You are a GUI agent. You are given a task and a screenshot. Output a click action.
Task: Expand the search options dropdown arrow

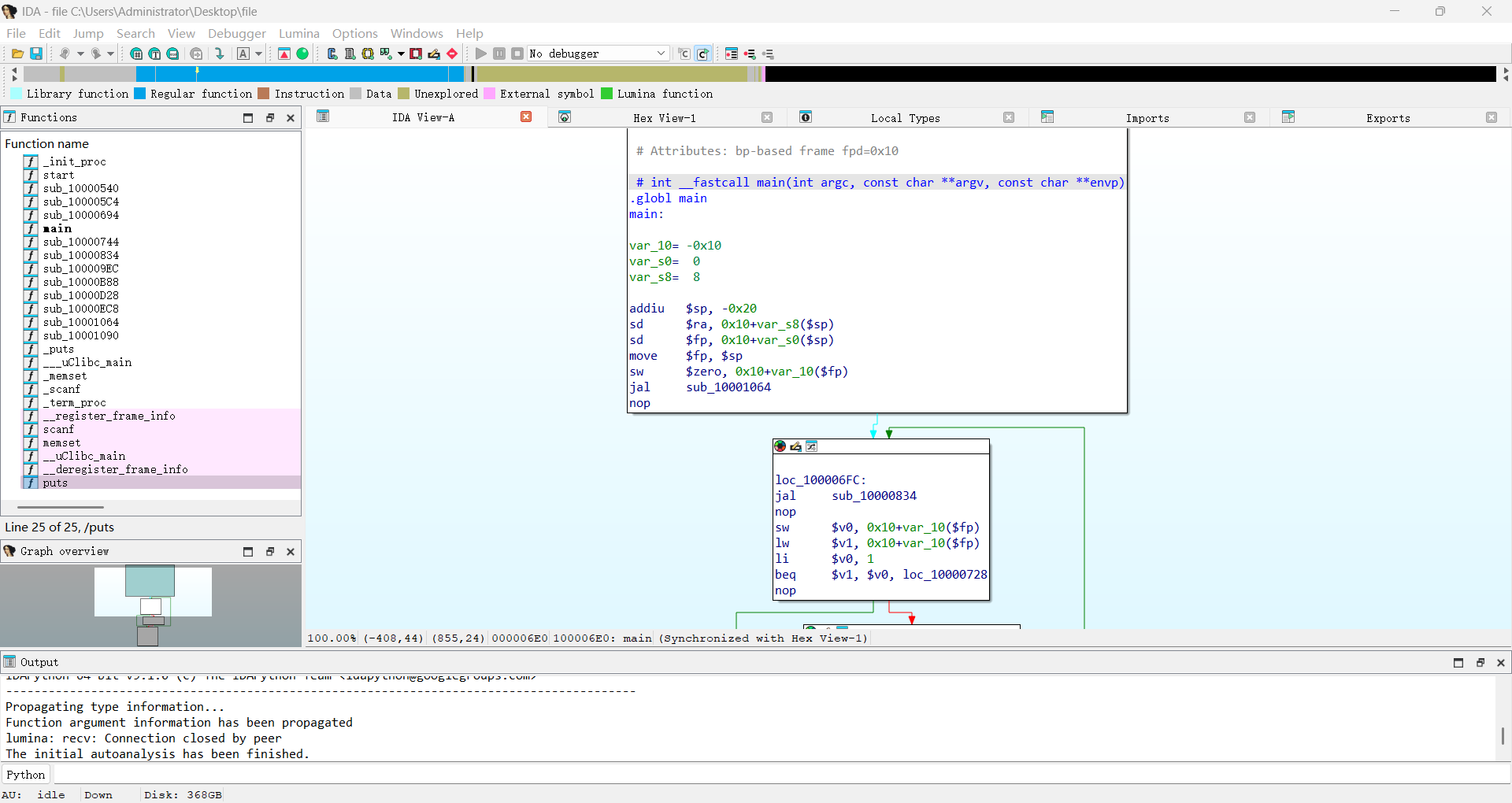[258, 54]
